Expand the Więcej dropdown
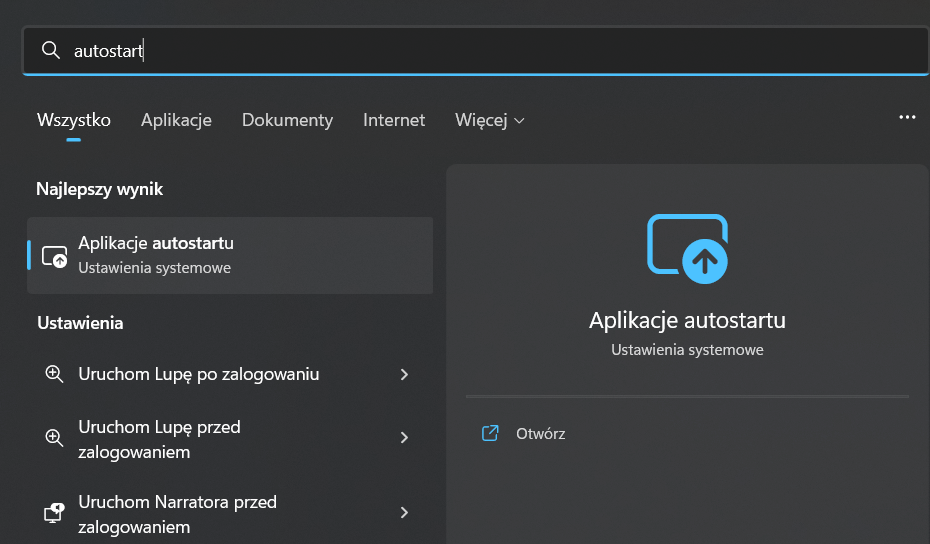Image resolution: width=930 pixels, height=544 pixels. point(489,120)
